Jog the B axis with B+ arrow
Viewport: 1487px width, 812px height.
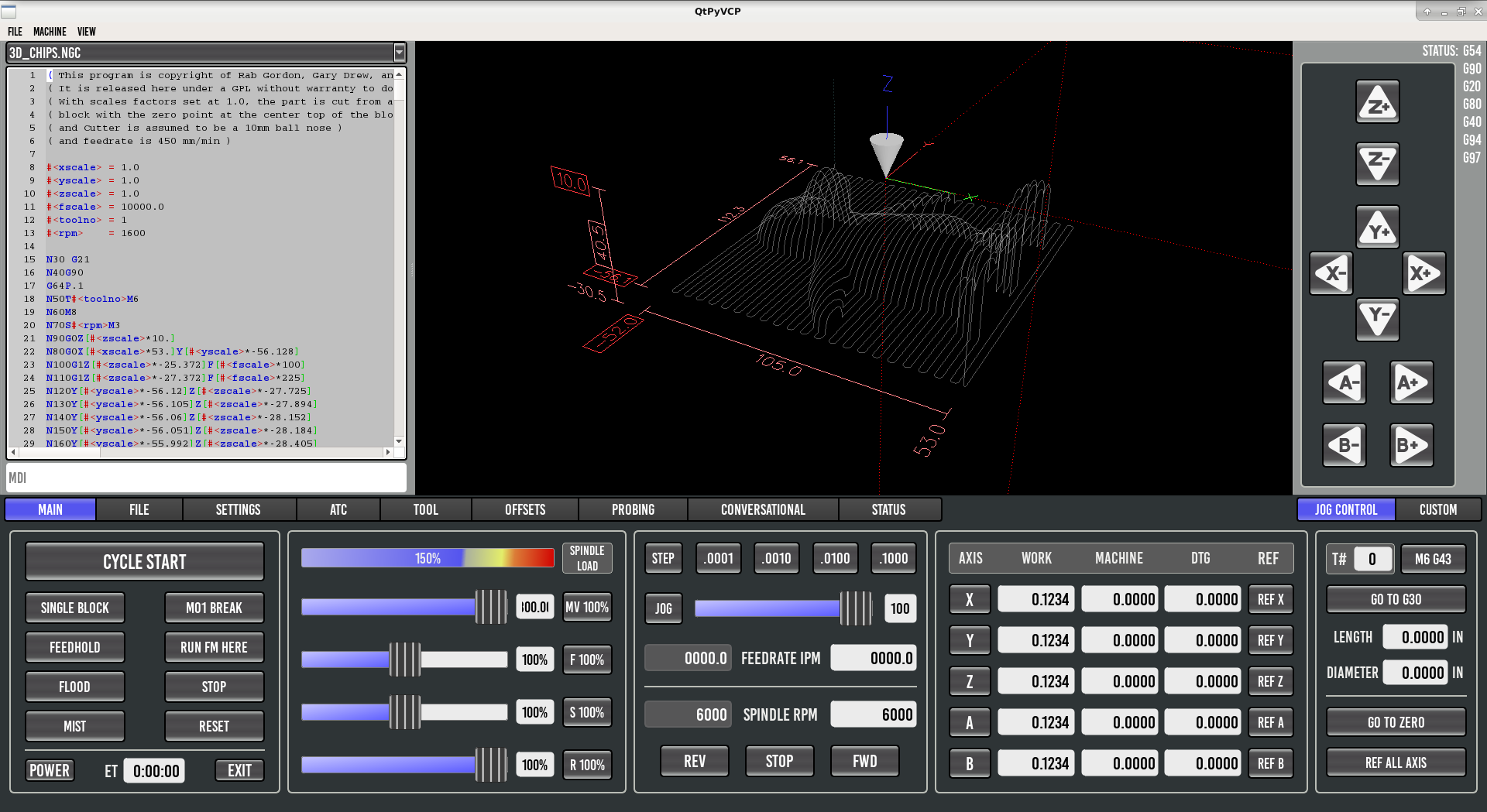pyautogui.click(x=1411, y=445)
